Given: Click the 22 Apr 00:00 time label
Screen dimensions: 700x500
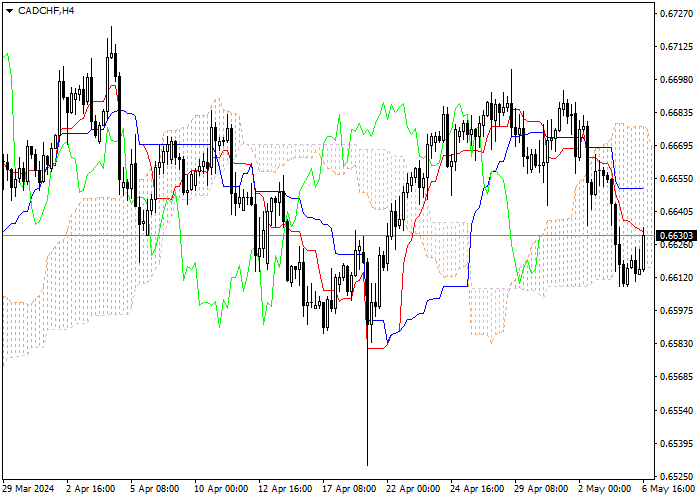Looking at the screenshot, I should (413, 489).
